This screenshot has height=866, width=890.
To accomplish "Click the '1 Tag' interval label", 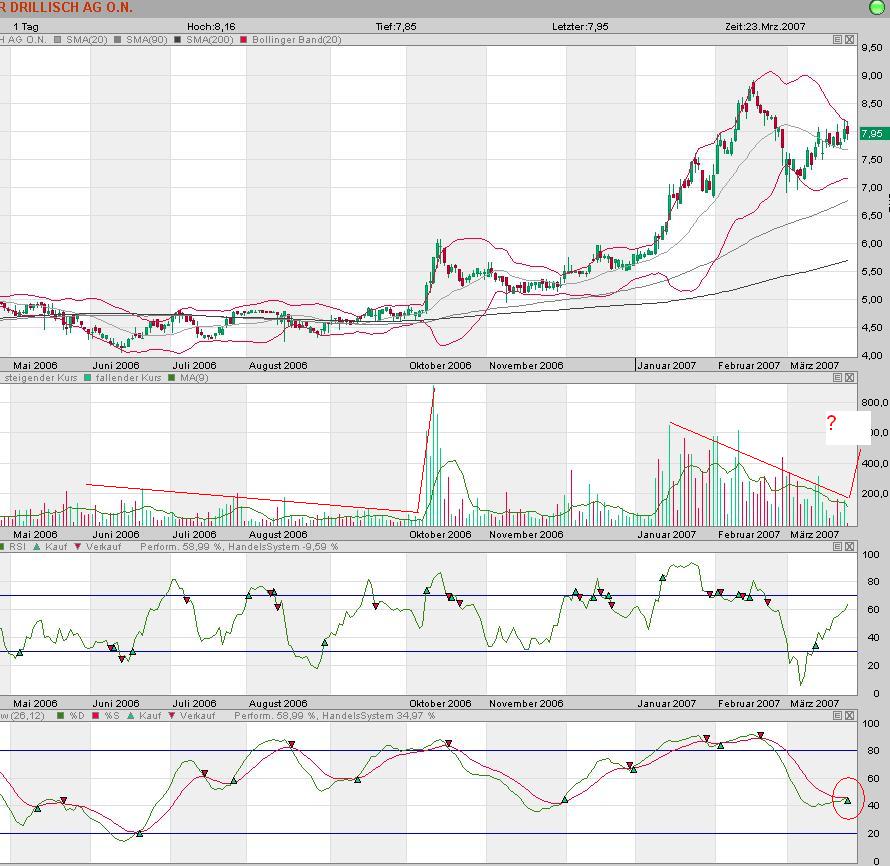I will pyautogui.click(x=26, y=27).
